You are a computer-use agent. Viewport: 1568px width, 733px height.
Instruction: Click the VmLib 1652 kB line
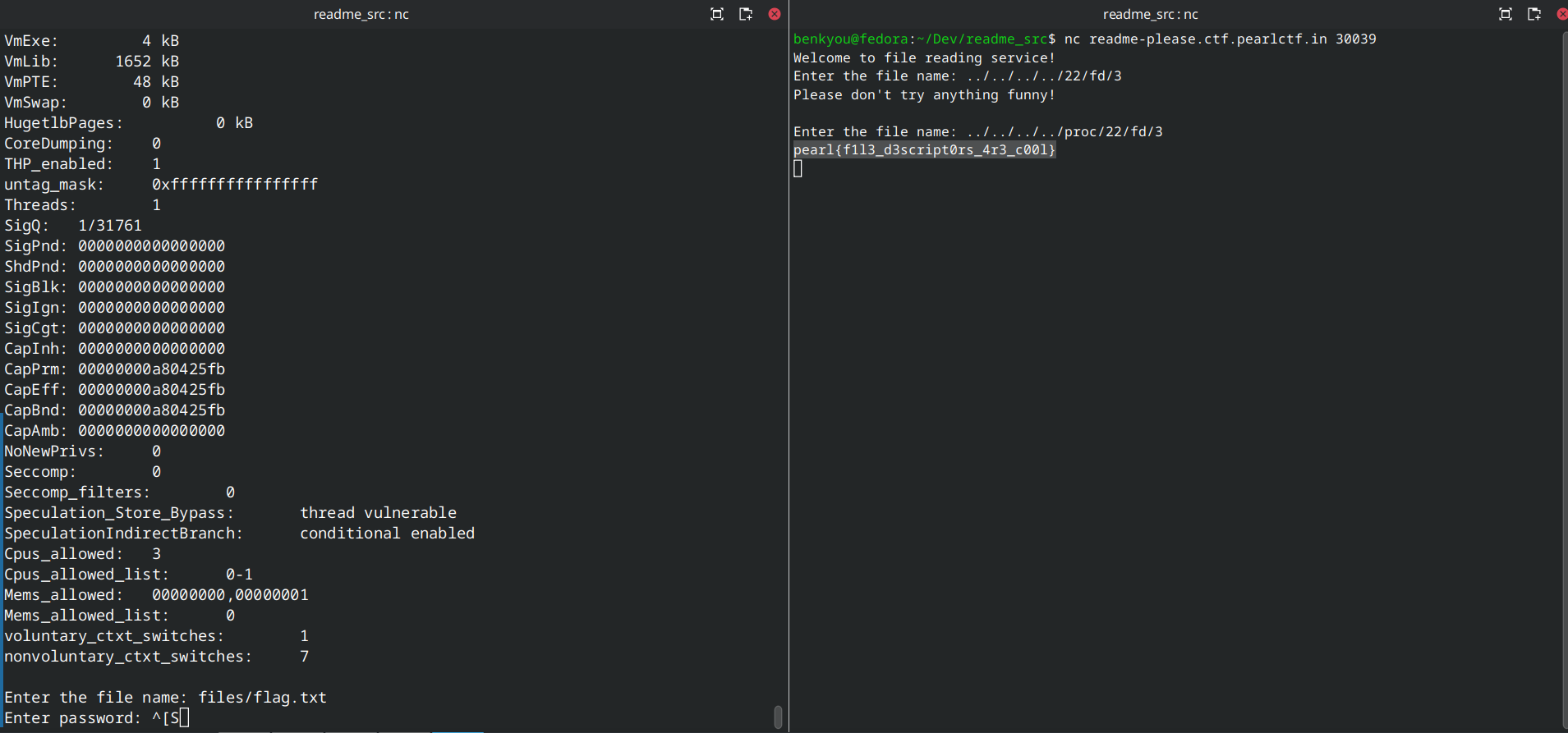coord(91,62)
